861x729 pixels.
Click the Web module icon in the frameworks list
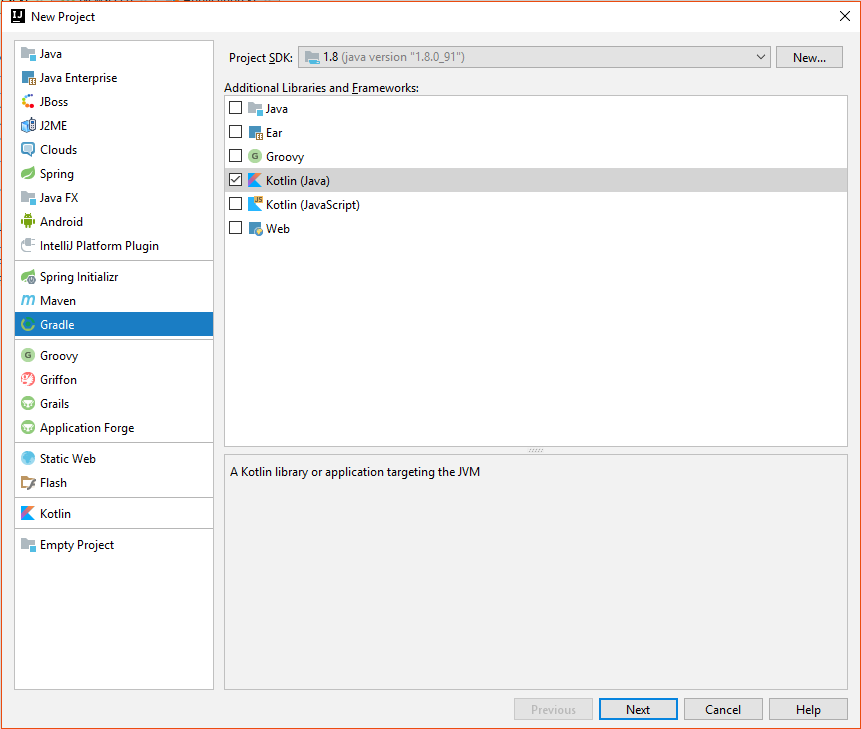[x=255, y=228]
